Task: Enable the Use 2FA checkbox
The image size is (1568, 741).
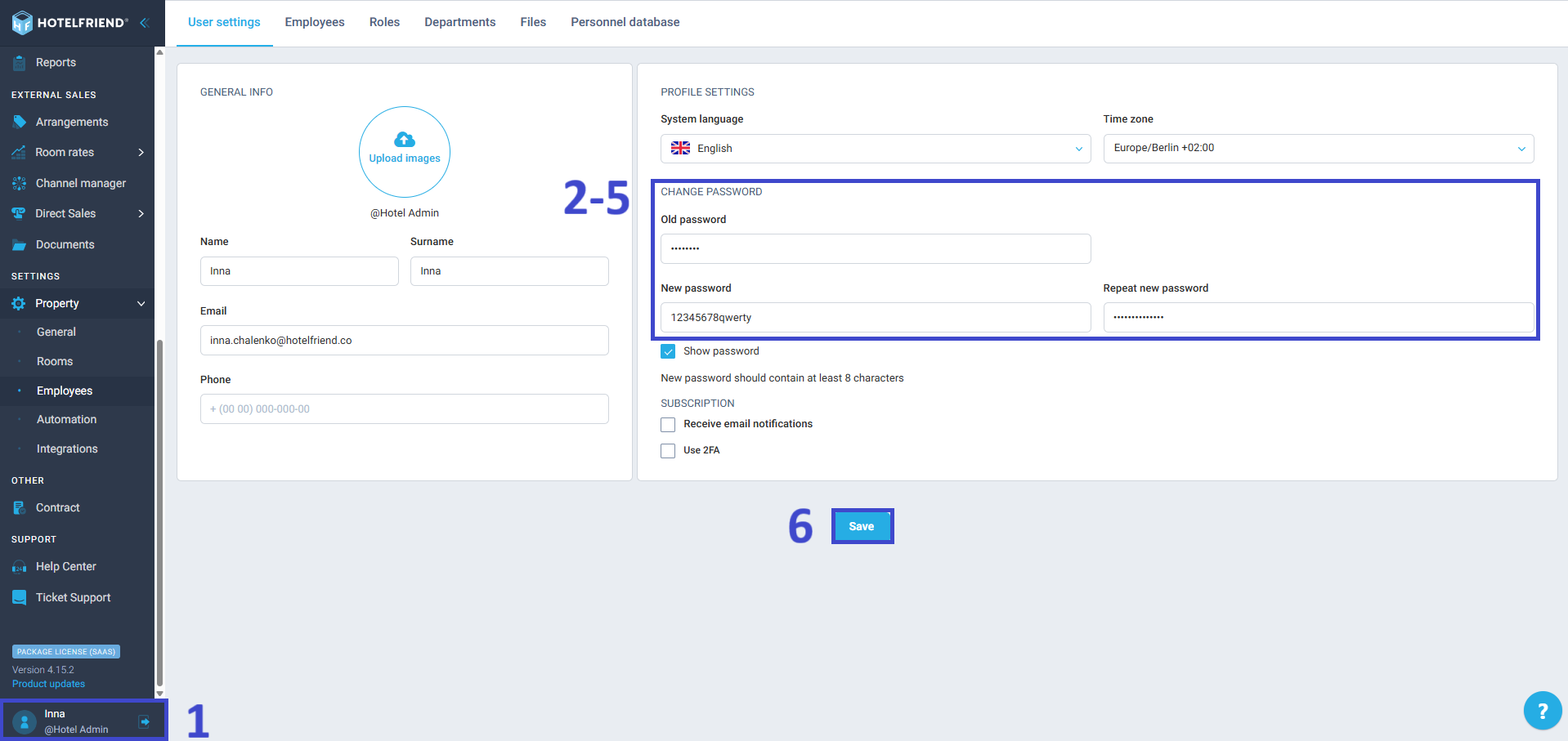Action: [668, 451]
